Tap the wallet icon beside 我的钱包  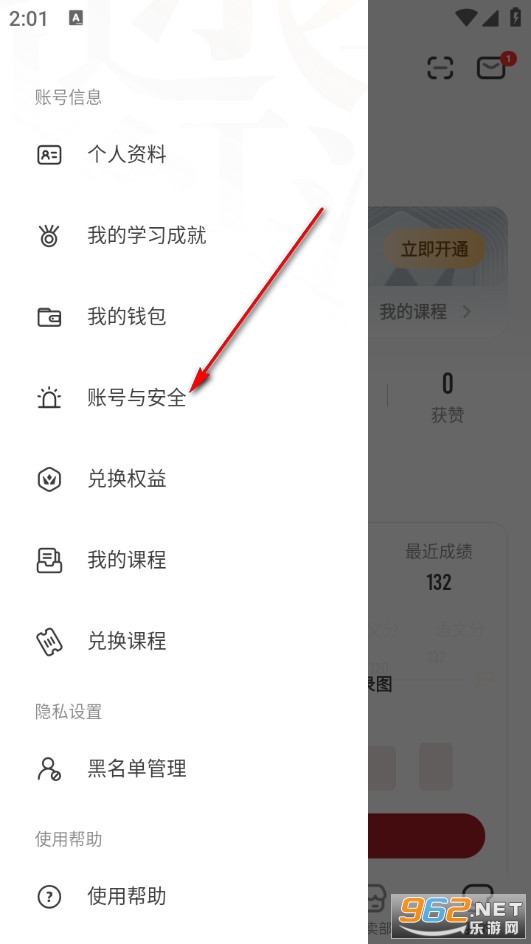point(49,317)
